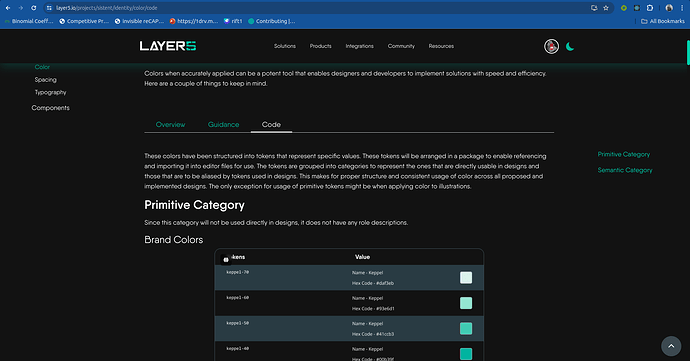
Task: Open the browser three-dot menu
Action: tap(682, 8)
